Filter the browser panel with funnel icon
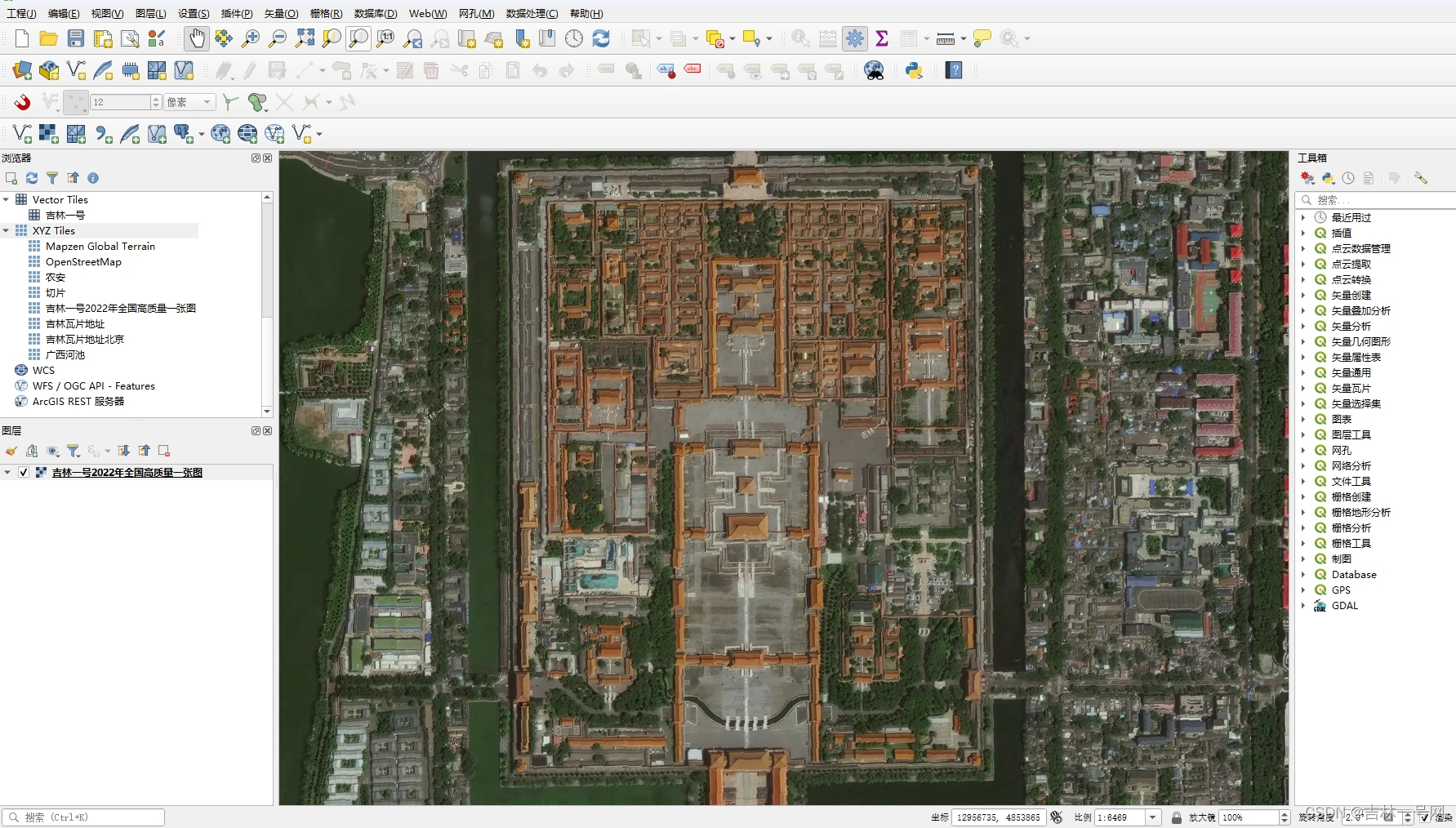The image size is (1456, 828). (52, 178)
